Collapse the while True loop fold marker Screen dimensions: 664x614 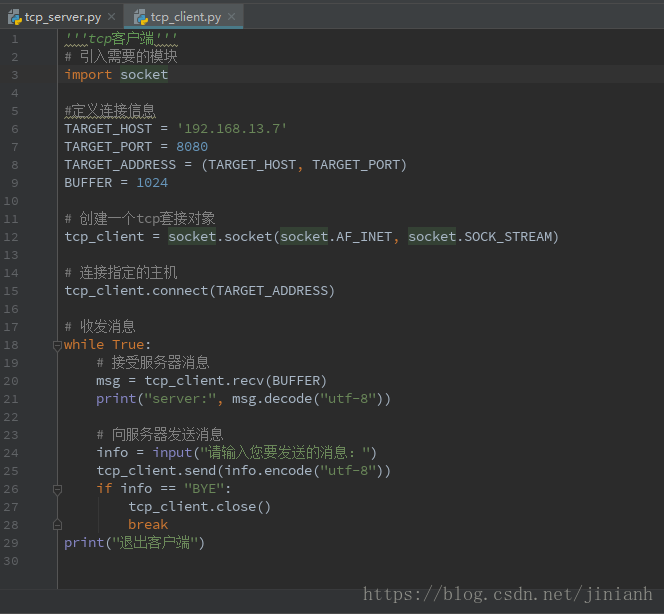point(58,346)
